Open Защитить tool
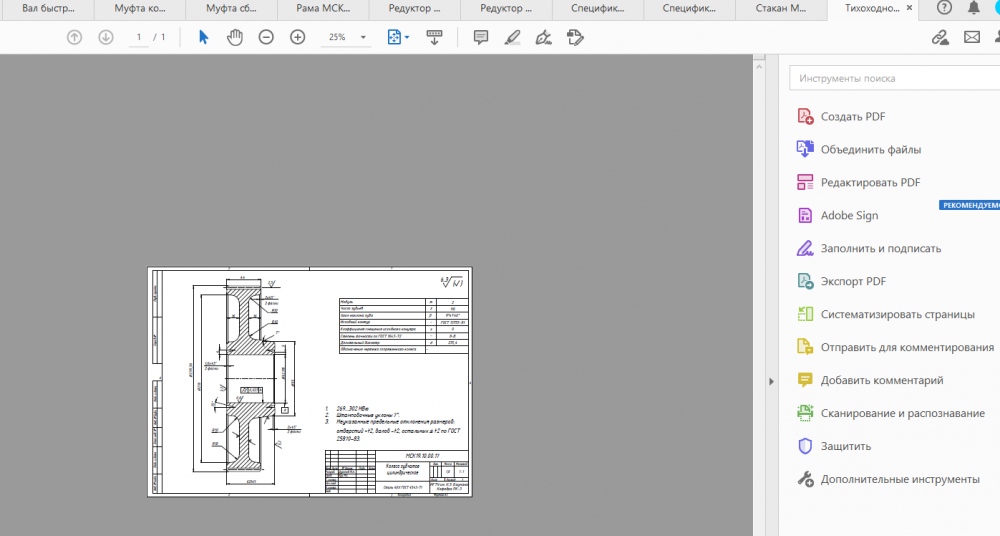 pos(845,446)
